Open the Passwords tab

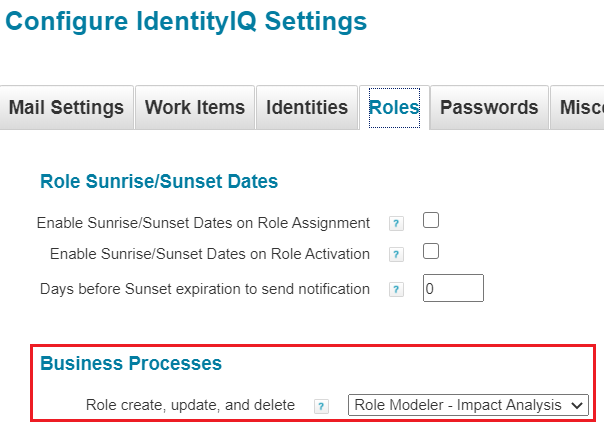tap(489, 108)
